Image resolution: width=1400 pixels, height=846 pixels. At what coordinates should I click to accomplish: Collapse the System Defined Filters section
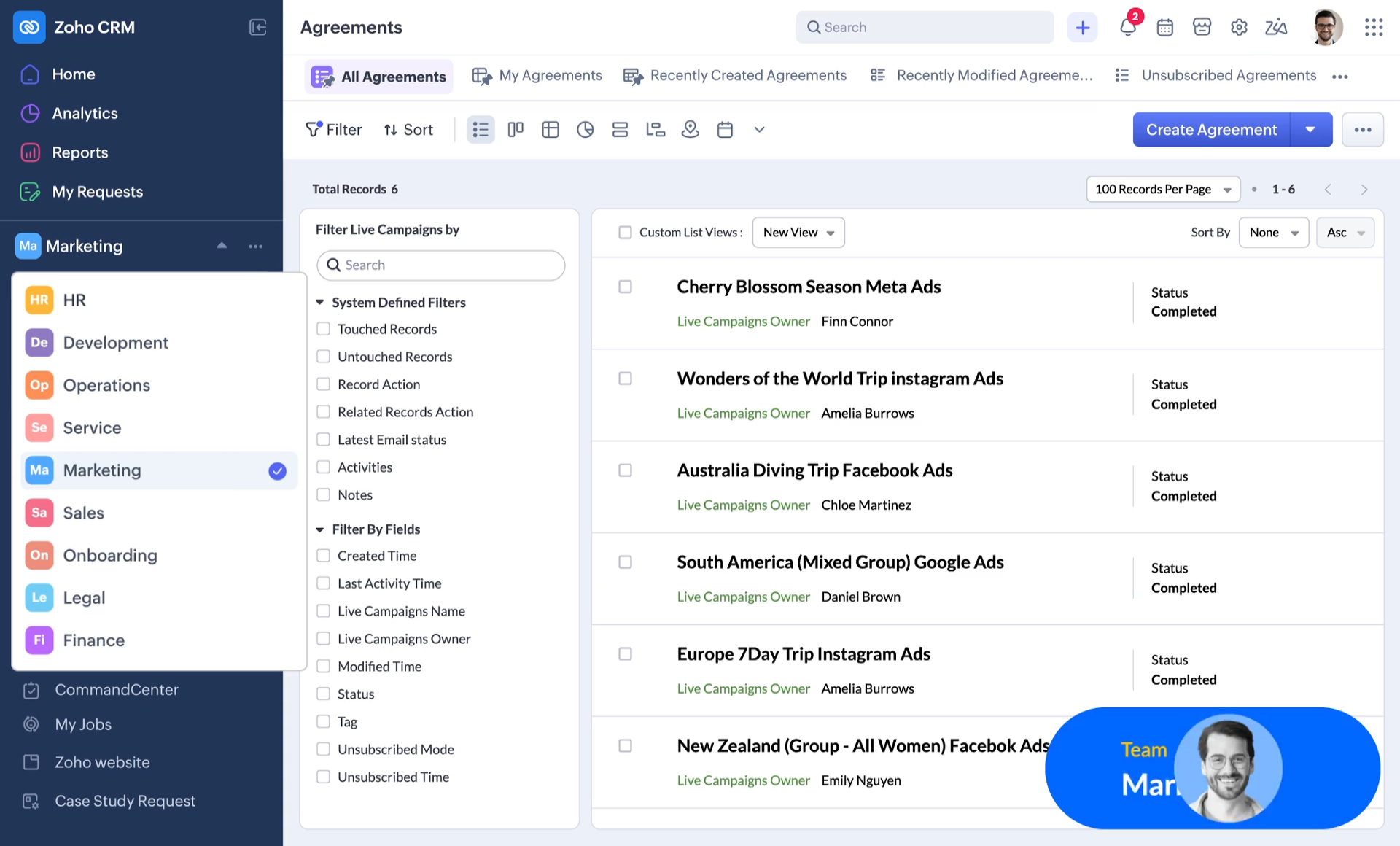click(320, 302)
